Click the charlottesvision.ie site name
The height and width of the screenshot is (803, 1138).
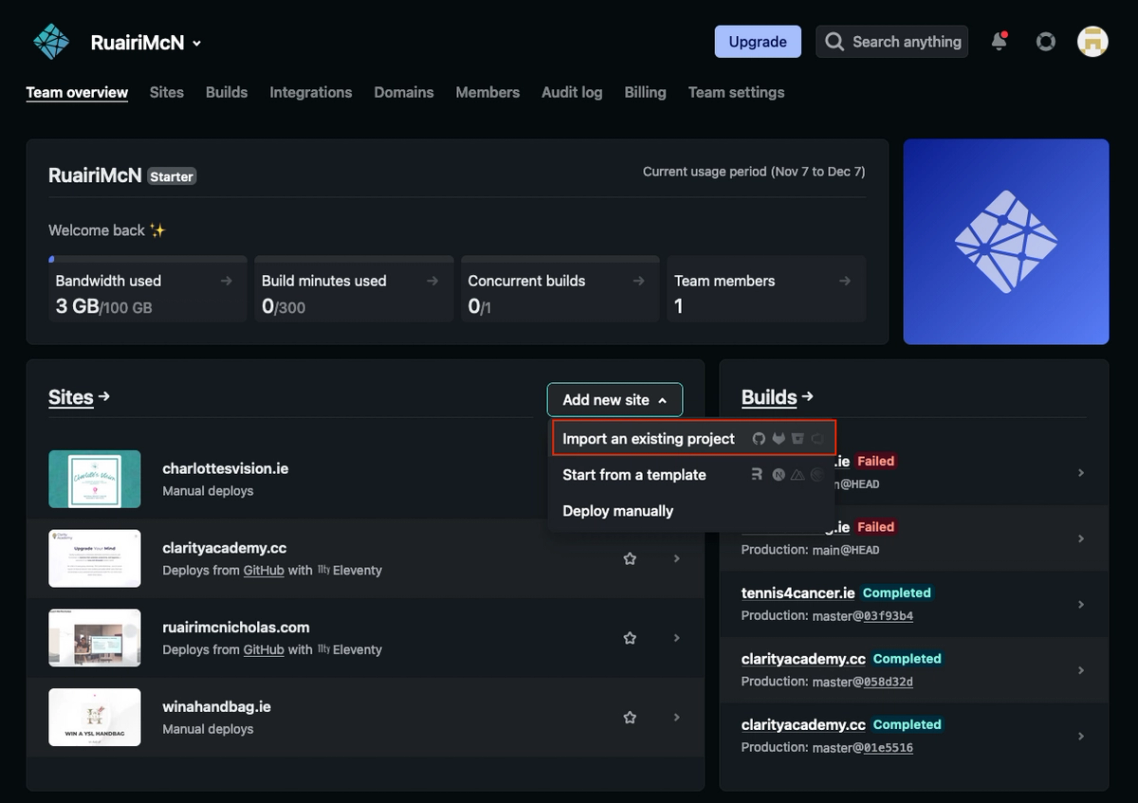click(225, 468)
